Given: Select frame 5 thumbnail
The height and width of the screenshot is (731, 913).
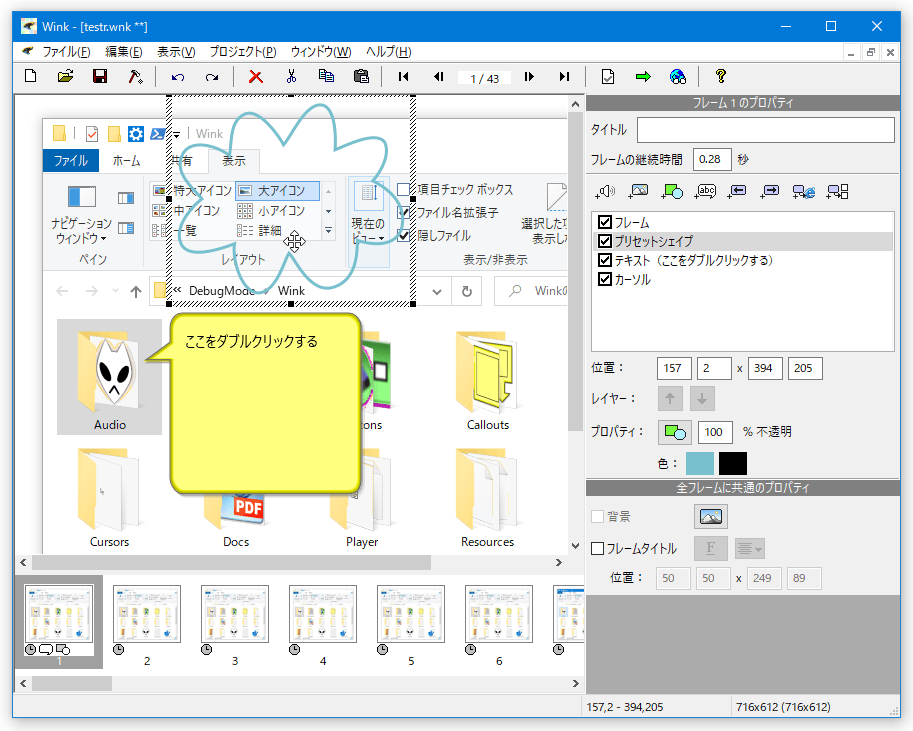Looking at the screenshot, I should pyautogui.click(x=411, y=614).
